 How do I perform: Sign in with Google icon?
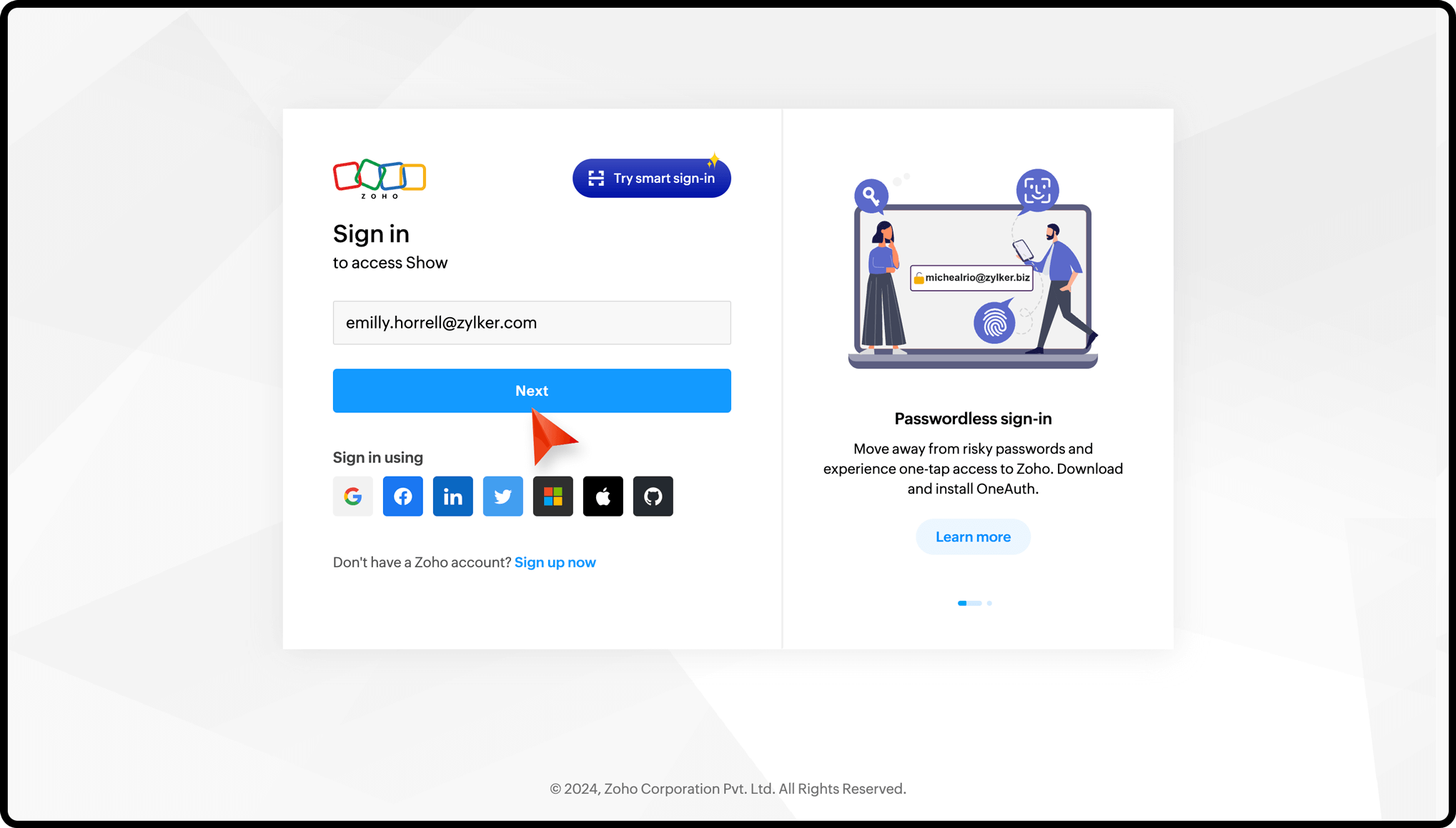point(352,496)
